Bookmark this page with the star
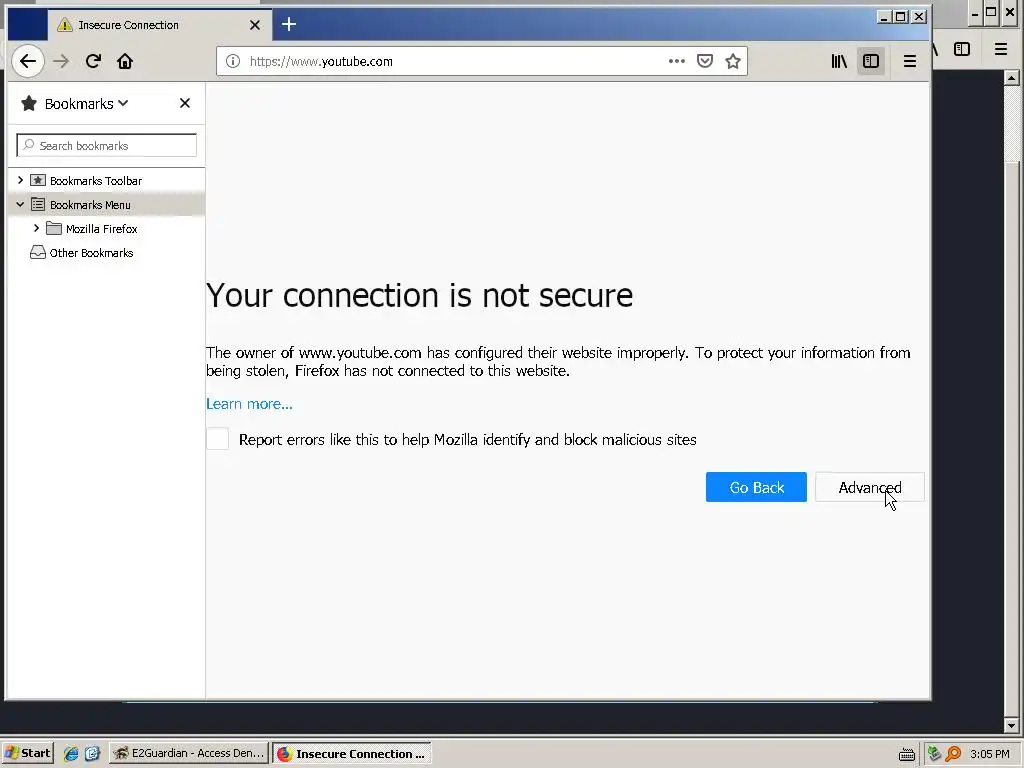Image resolution: width=1024 pixels, height=768 pixels. (x=733, y=61)
